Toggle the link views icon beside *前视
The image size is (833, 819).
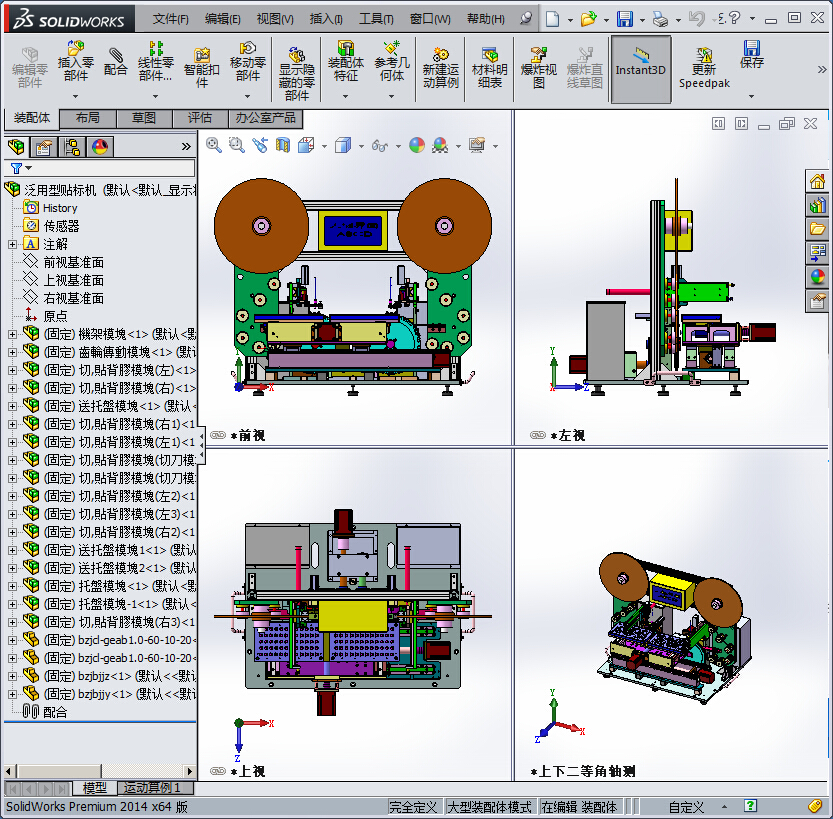coord(218,435)
